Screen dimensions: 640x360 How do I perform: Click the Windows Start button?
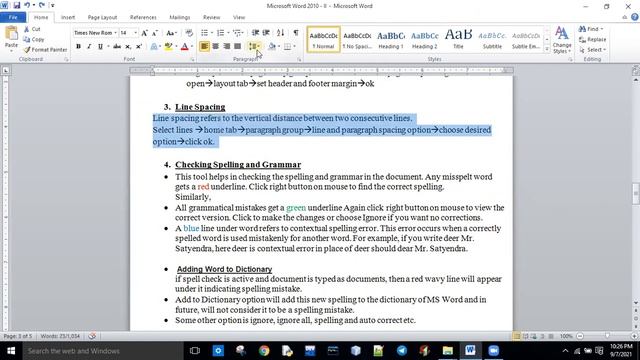[x=11, y=351]
